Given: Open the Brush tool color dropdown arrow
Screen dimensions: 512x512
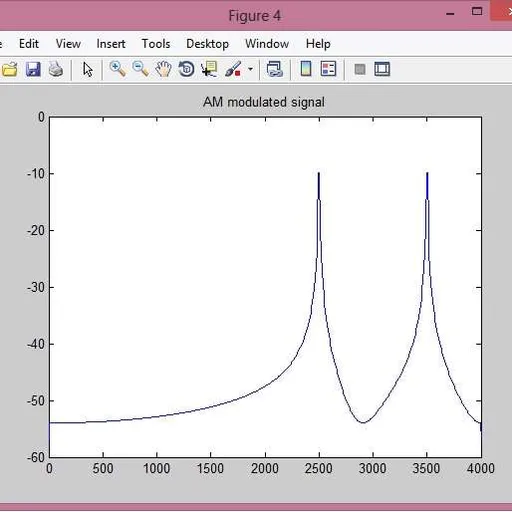Looking at the screenshot, I should [250, 69].
